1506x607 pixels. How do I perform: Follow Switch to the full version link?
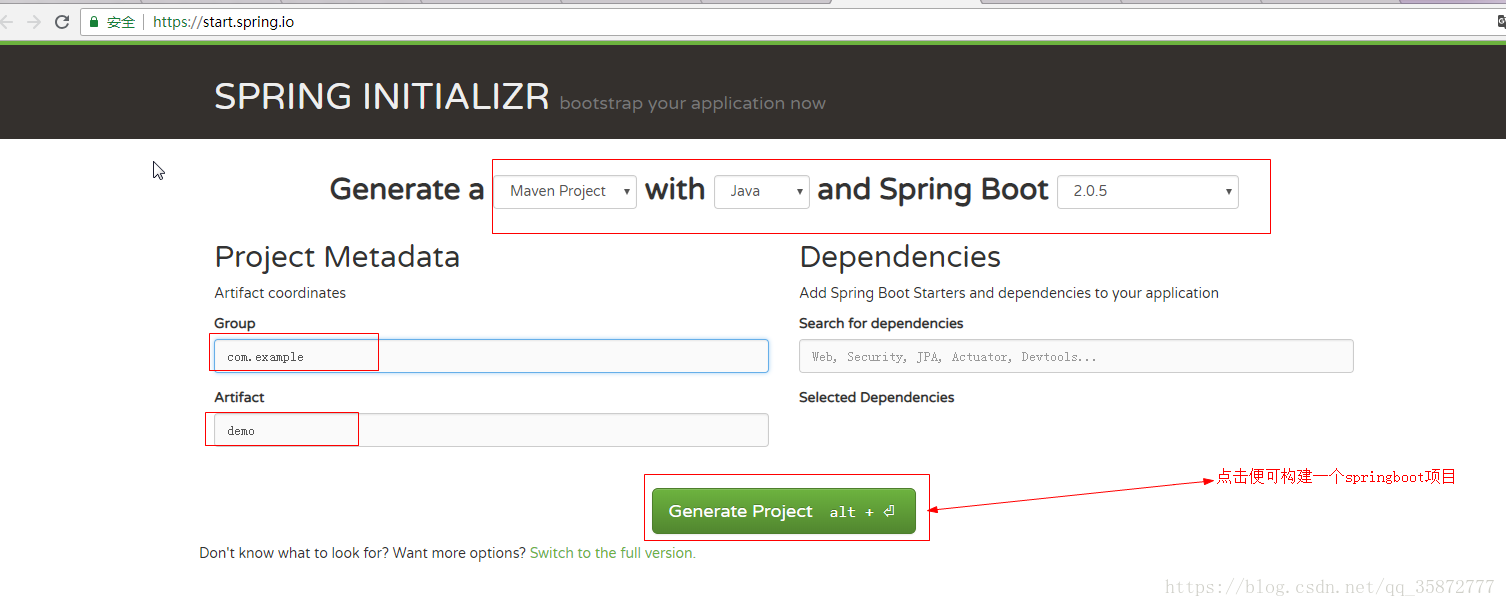(613, 553)
